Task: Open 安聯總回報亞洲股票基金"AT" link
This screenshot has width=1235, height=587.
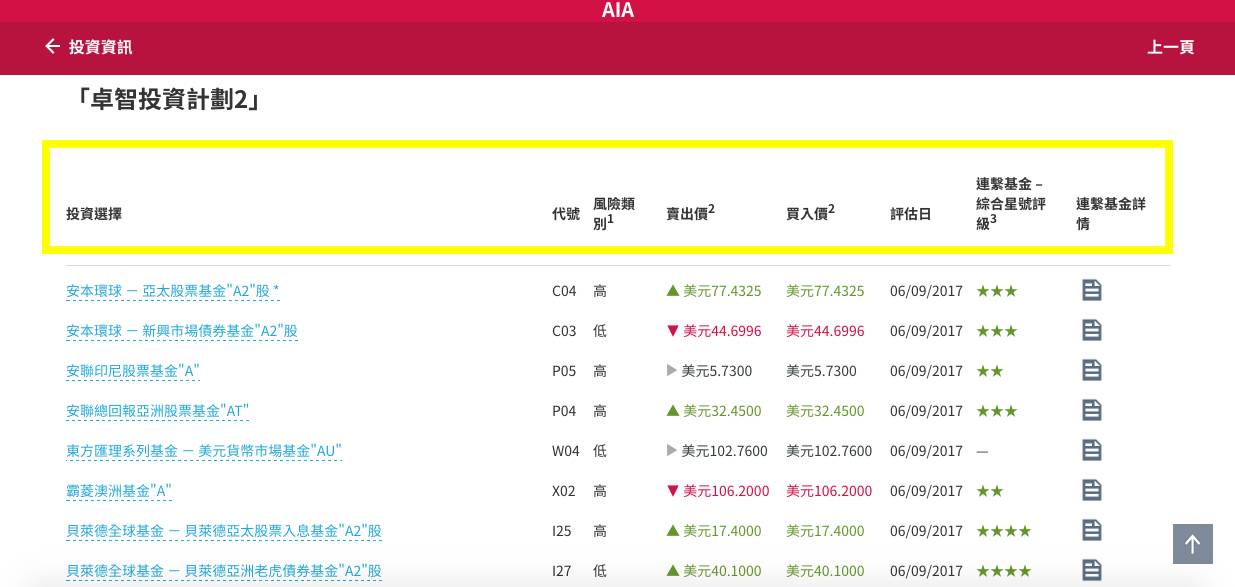Action: pos(157,411)
